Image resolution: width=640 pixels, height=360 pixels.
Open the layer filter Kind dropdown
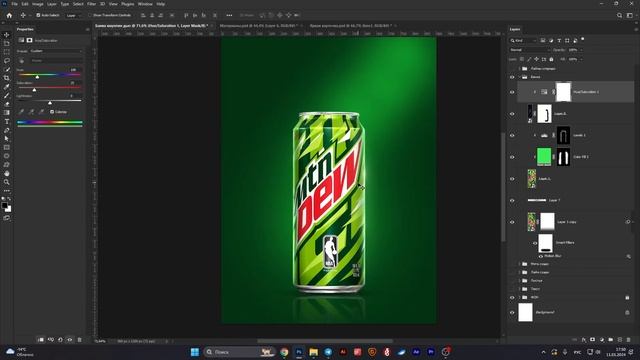click(523, 40)
